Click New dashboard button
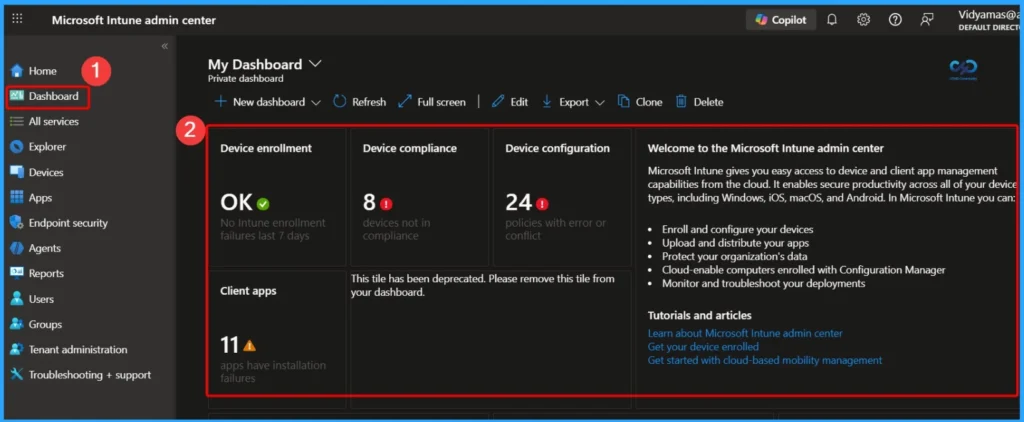1024x422 pixels. (x=261, y=102)
